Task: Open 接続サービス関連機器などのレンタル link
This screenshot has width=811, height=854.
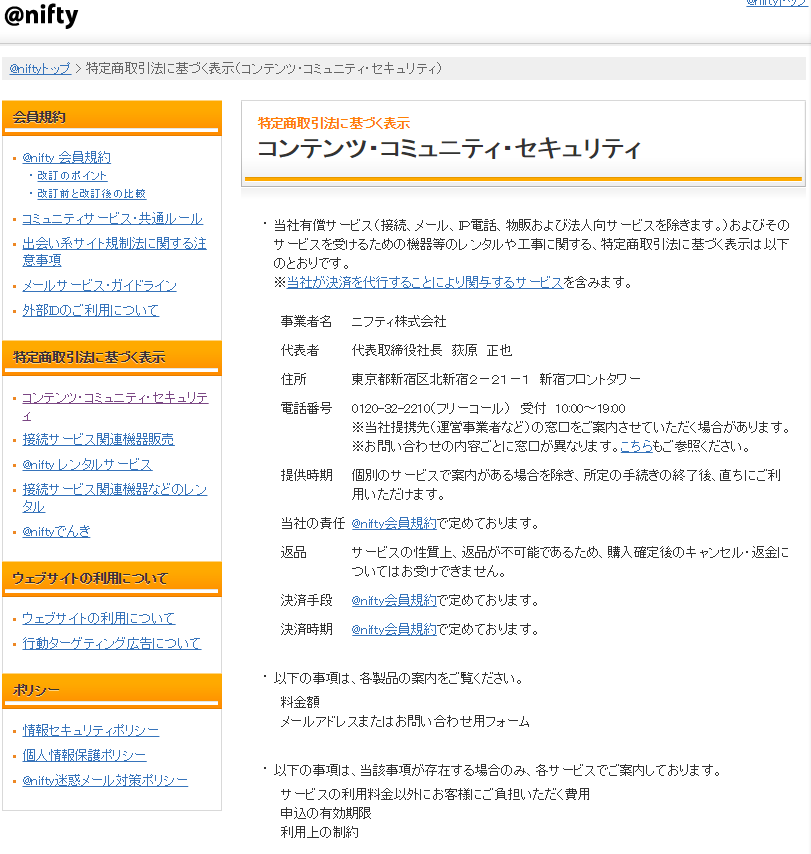Action: pos(115,498)
